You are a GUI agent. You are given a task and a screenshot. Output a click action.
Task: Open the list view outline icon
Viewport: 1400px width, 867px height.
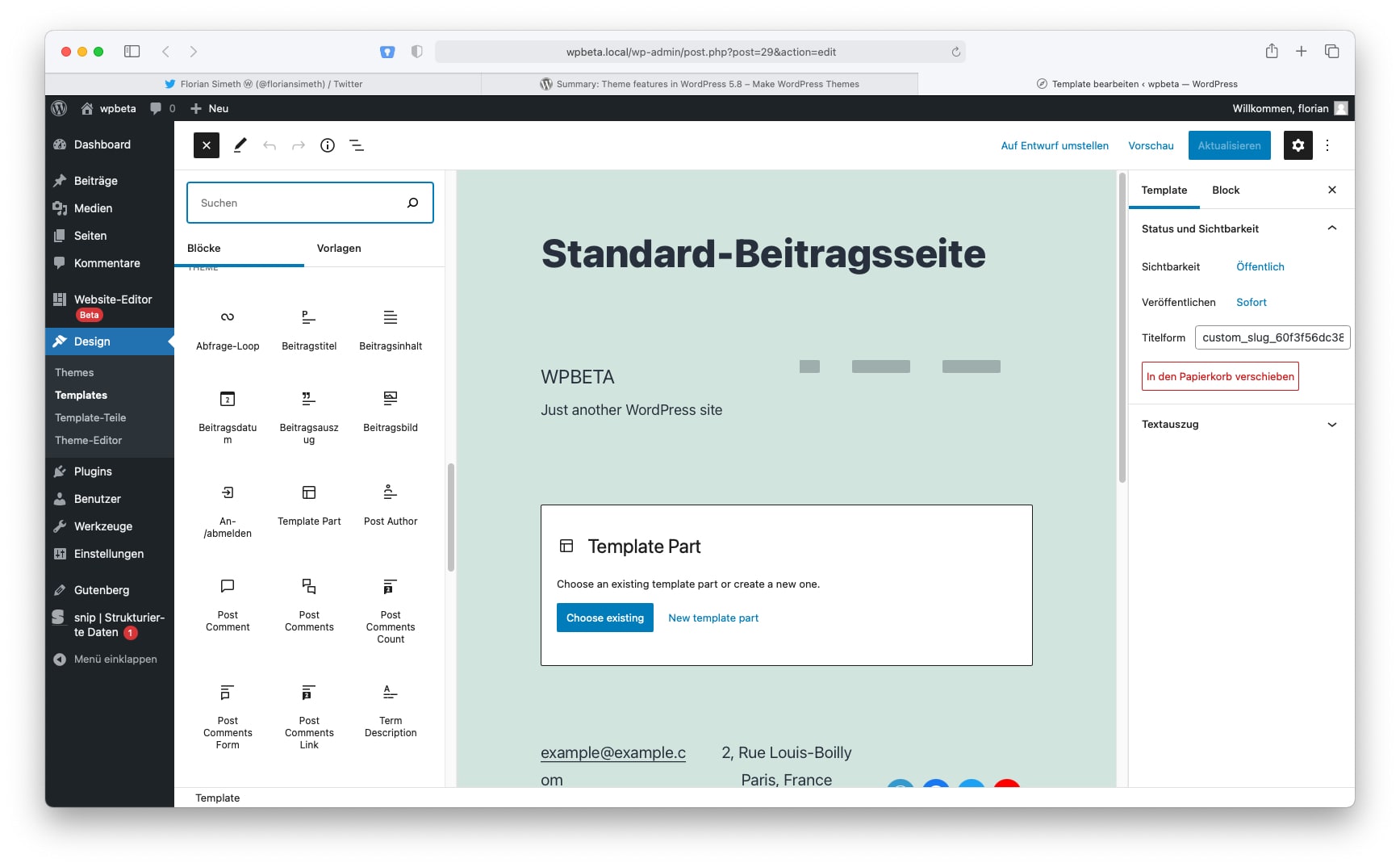(x=357, y=145)
